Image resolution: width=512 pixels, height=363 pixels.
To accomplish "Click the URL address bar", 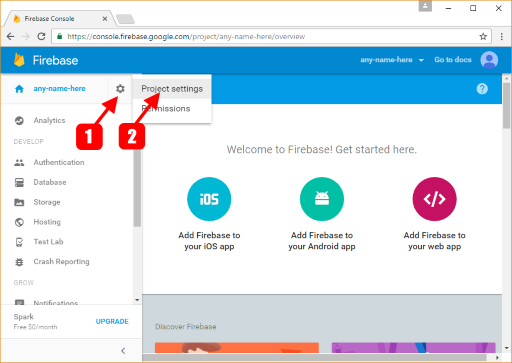I will pyautogui.click(x=272, y=36).
